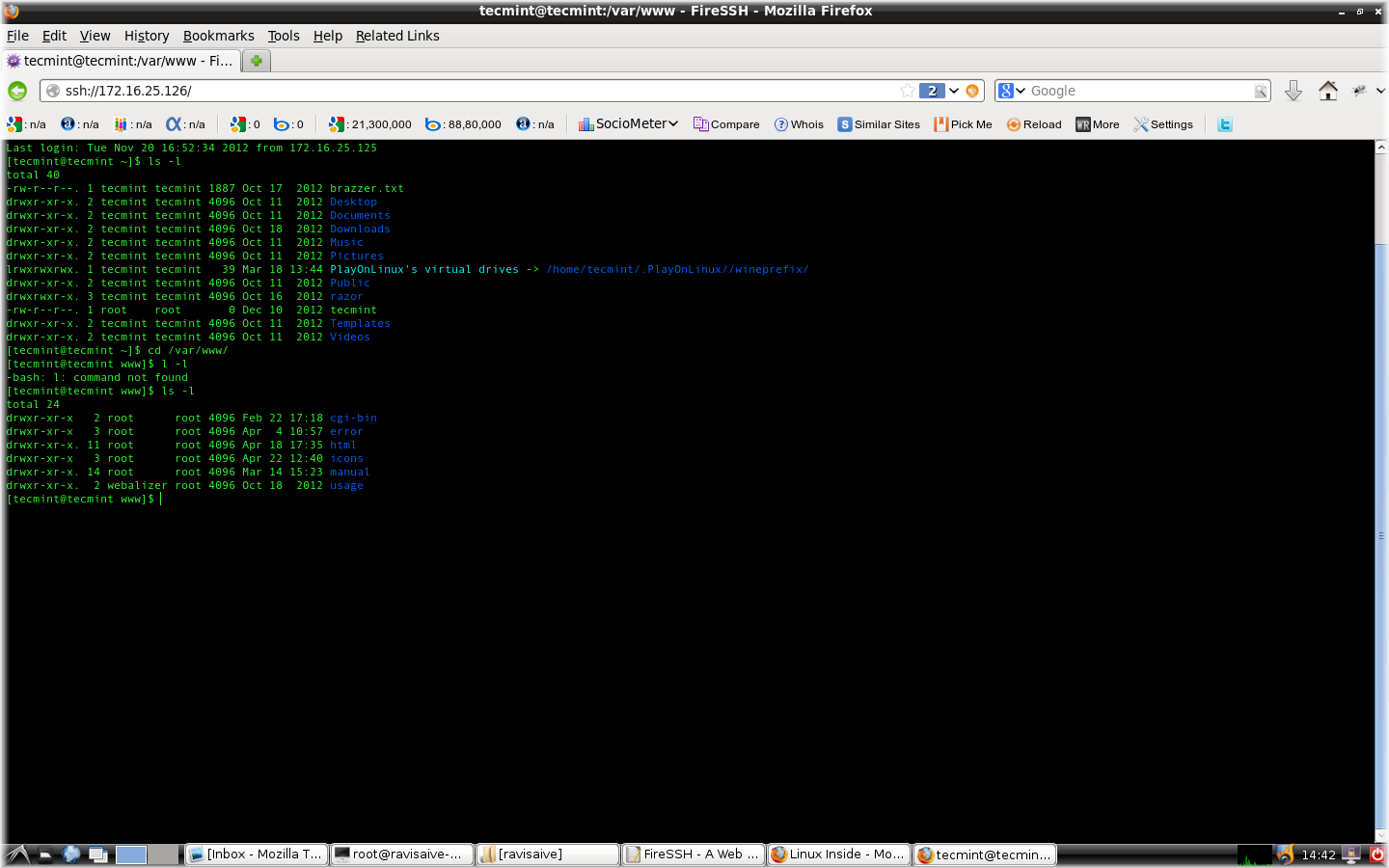Viewport: 1389px width, 868px height.
Task: Expand the dropdown beside the blue 2 badge
Action: tap(954, 91)
